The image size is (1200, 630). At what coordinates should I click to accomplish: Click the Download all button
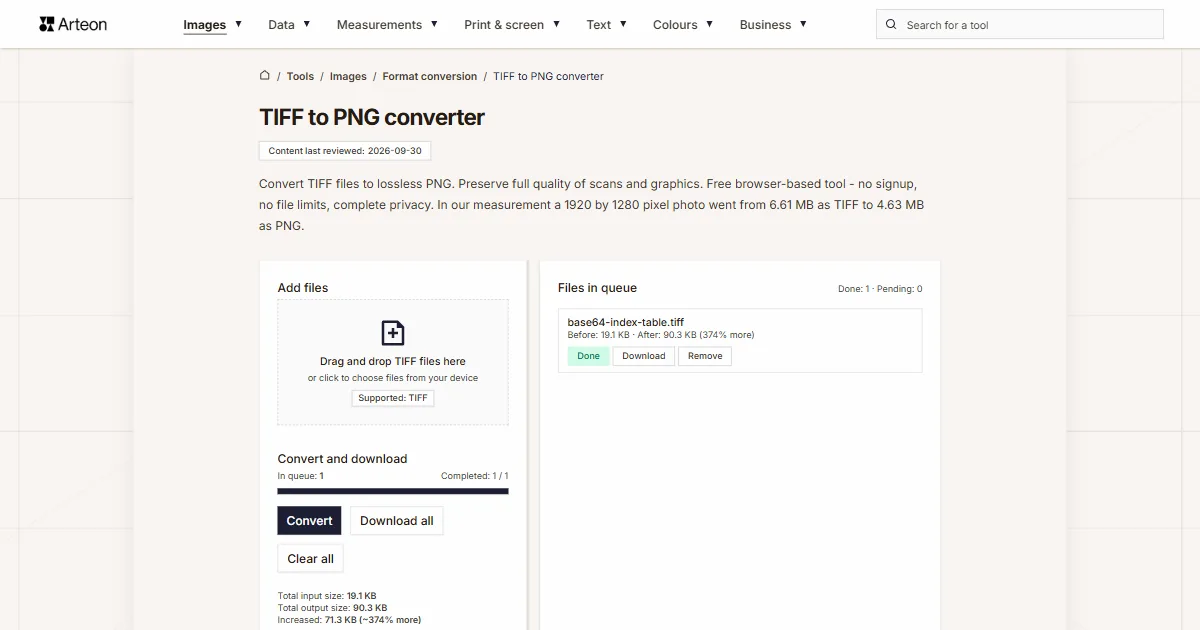[x=397, y=520]
